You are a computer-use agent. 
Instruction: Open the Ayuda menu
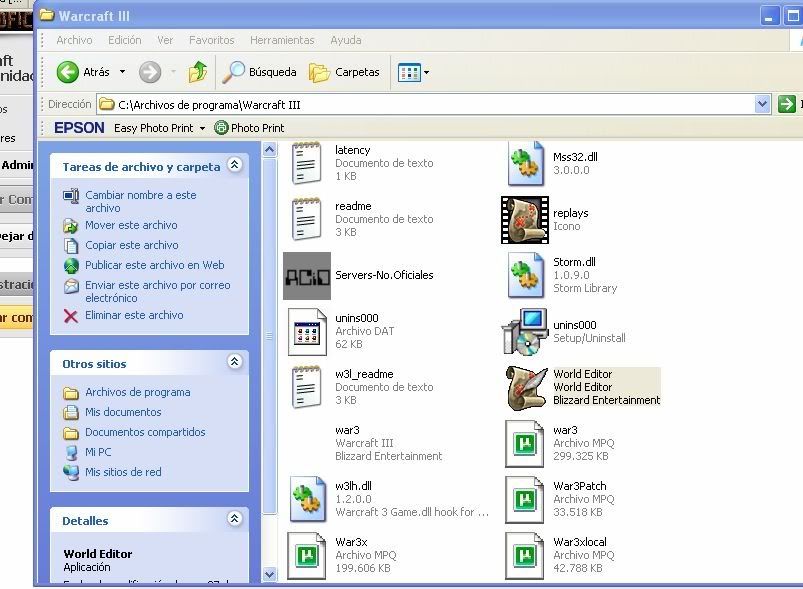tap(346, 40)
